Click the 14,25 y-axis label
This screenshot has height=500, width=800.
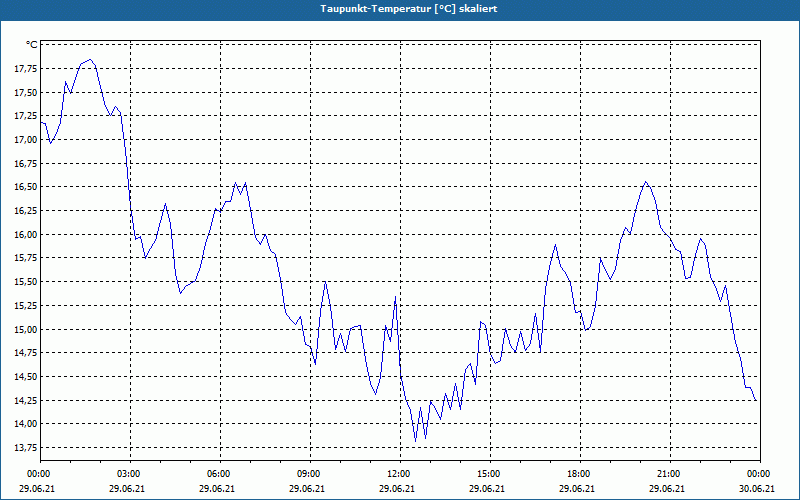26,401
